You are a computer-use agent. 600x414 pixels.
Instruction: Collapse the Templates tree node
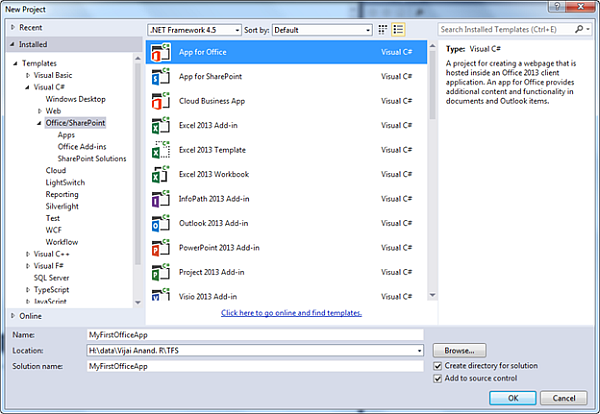[x=16, y=63]
